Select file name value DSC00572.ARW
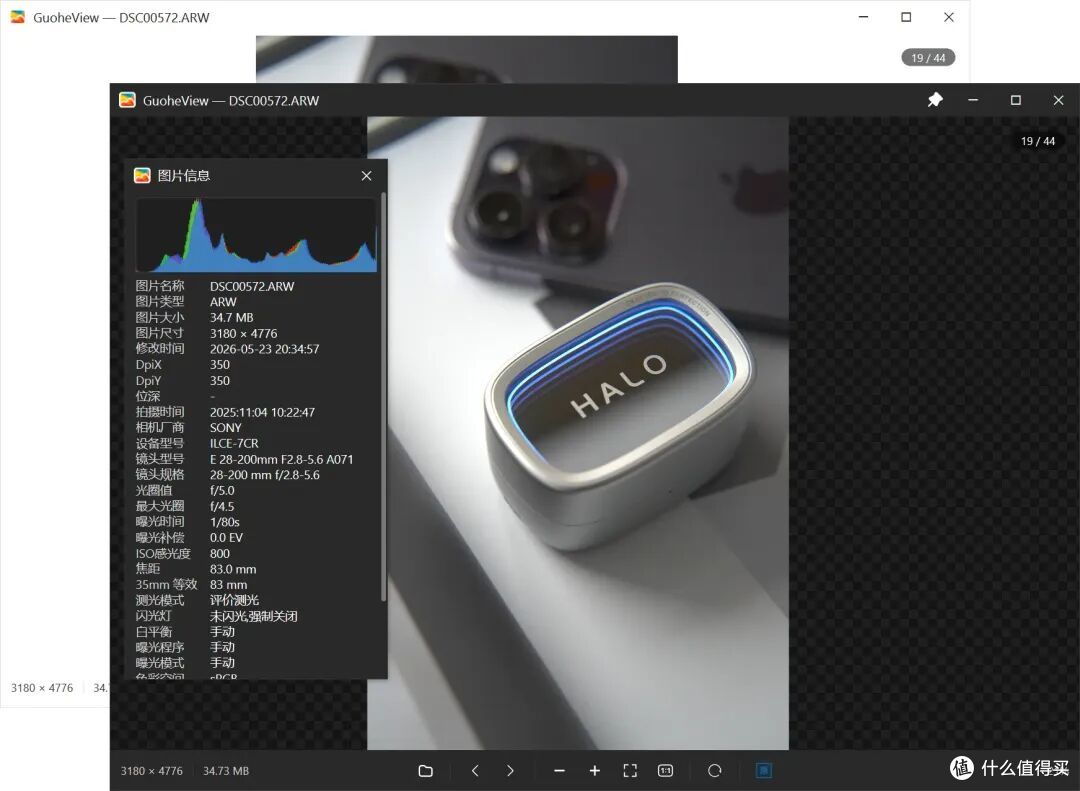1080x791 pixels. coord(252,286)
